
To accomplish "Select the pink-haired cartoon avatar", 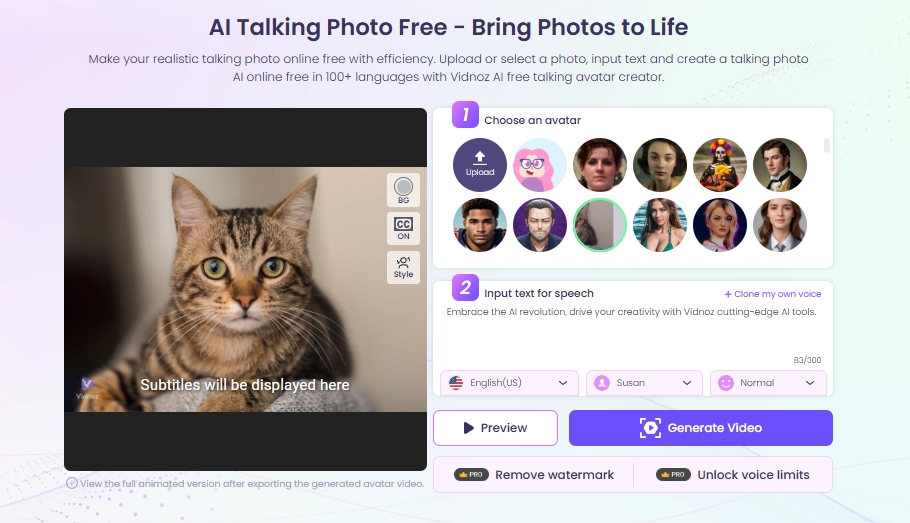I will (540, 165).
